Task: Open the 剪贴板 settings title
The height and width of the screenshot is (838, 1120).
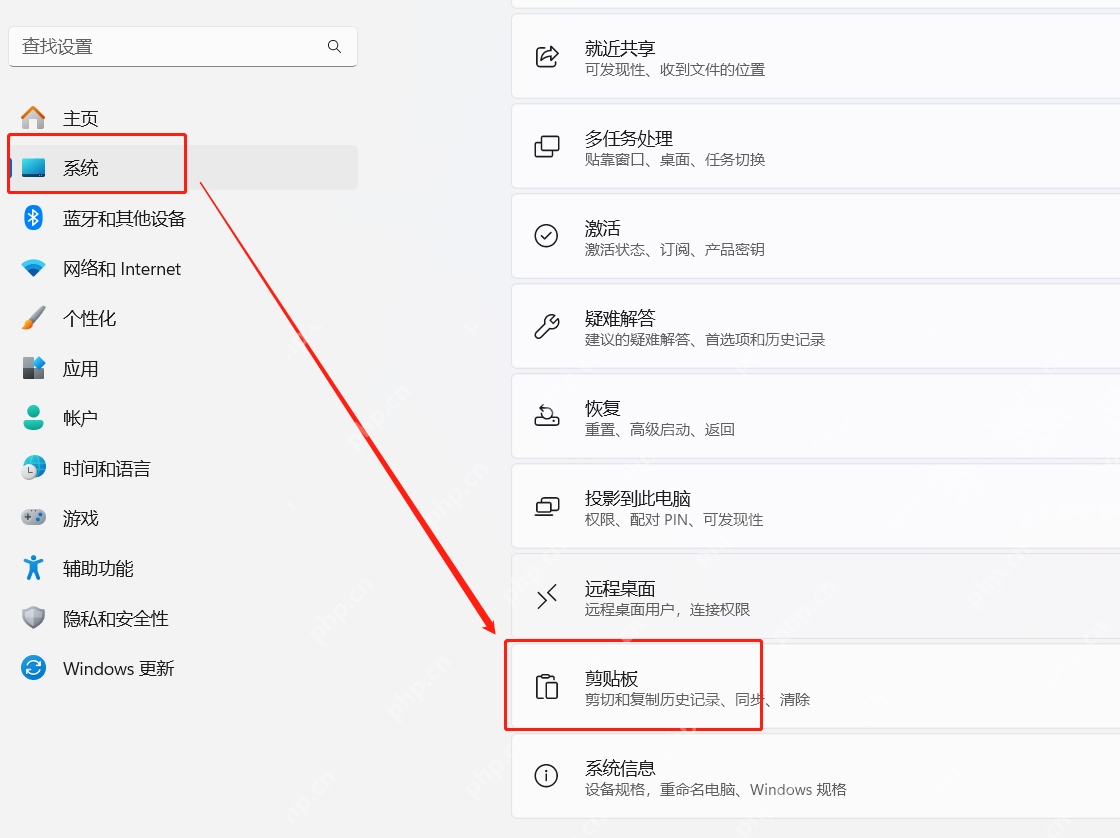Action: point(611,679)
